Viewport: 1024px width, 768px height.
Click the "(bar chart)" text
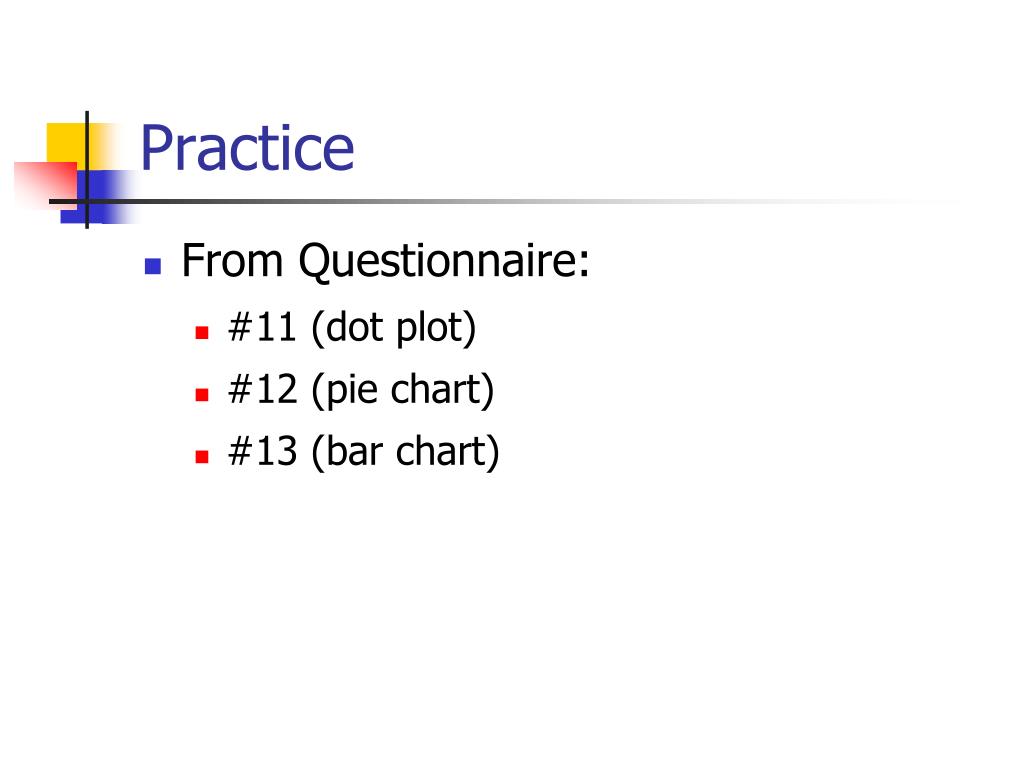(x=405, y=452)
